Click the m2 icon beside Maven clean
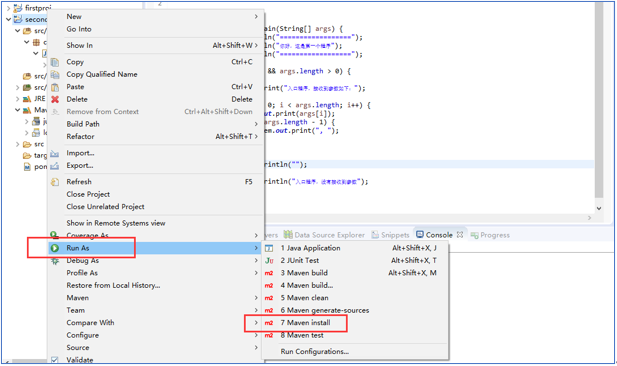Screen dimensions: 617x366 point(269,298)
